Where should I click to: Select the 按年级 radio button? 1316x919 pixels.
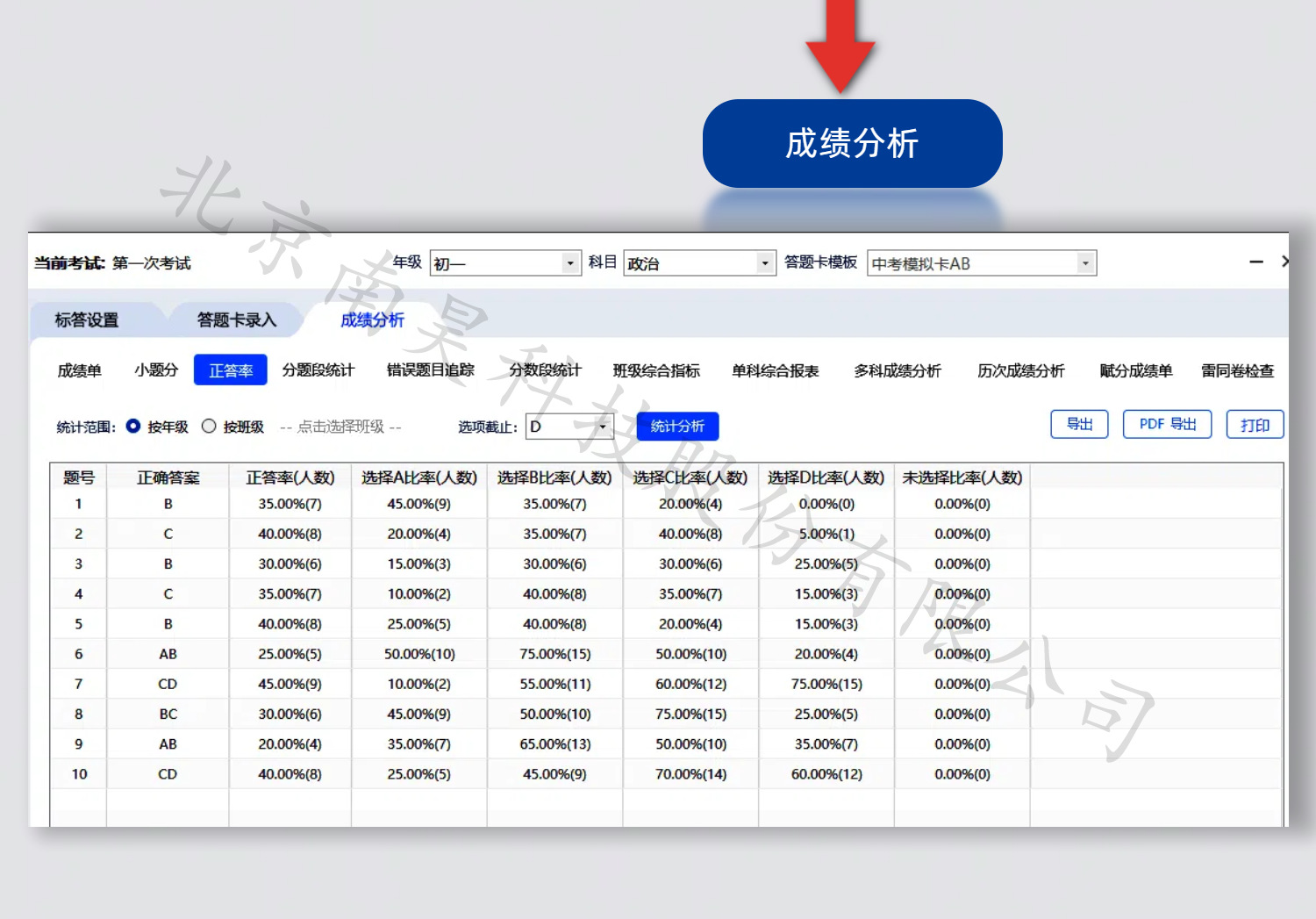click(133, 427)
